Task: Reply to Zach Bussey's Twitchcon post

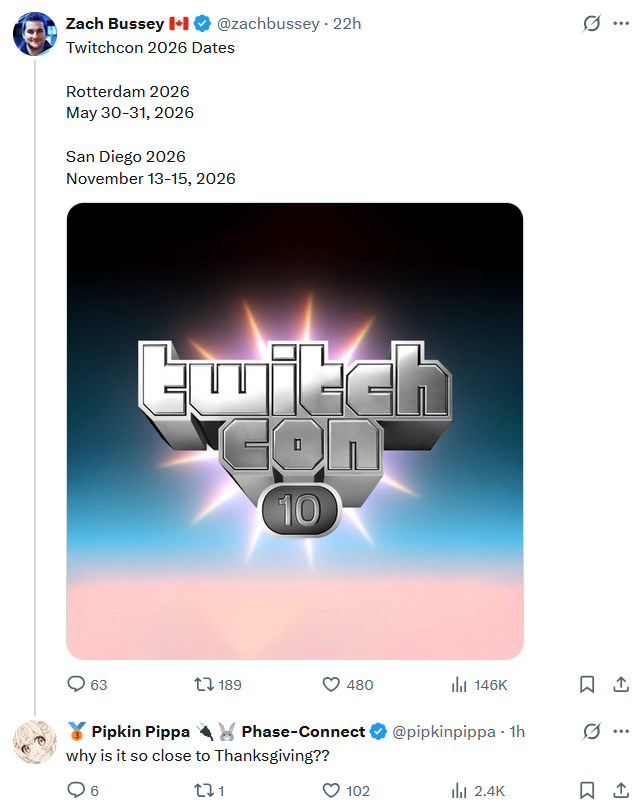Action: [x=76, y=685]
